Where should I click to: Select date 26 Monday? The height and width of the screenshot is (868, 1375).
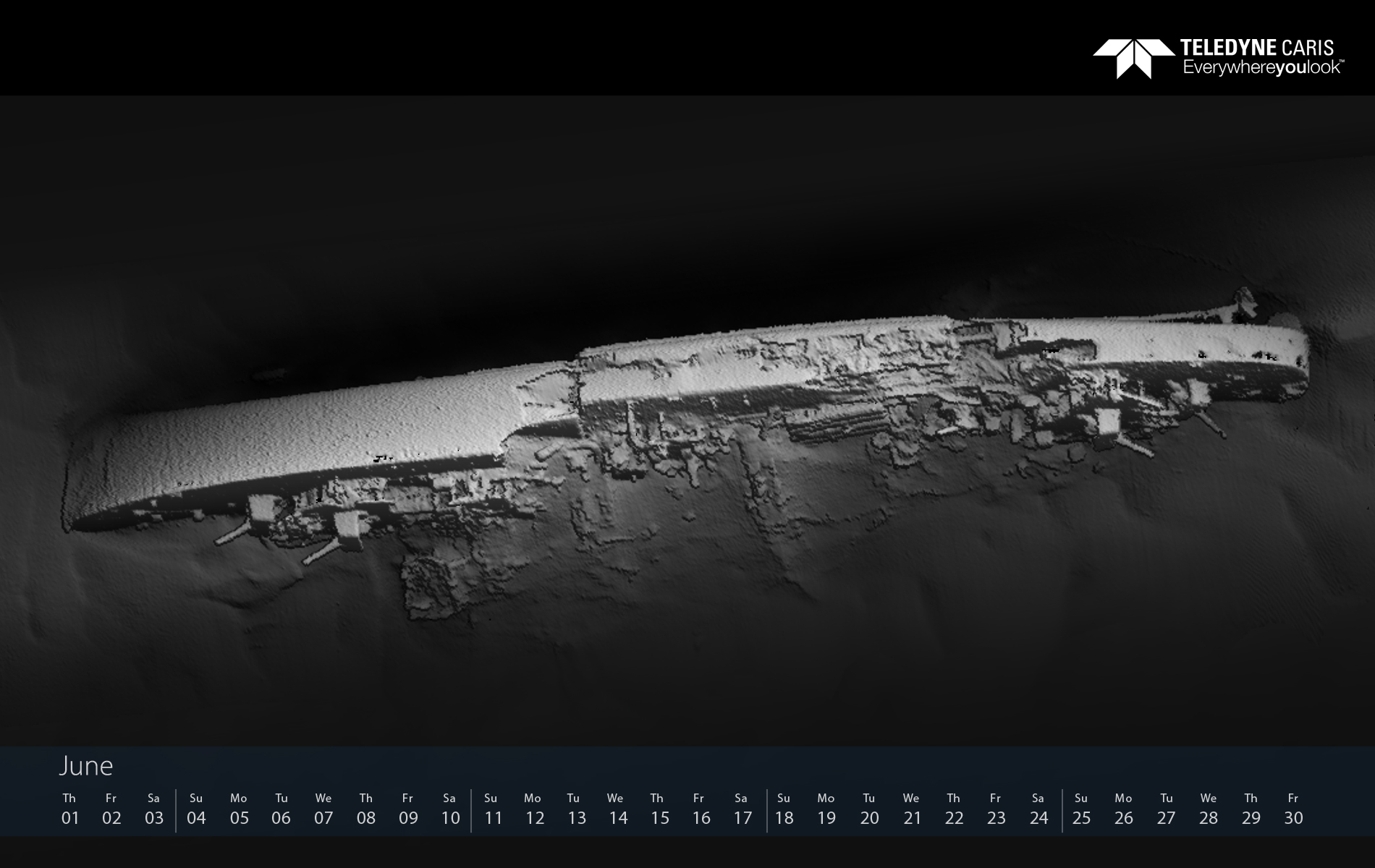tap(1123, 809)
